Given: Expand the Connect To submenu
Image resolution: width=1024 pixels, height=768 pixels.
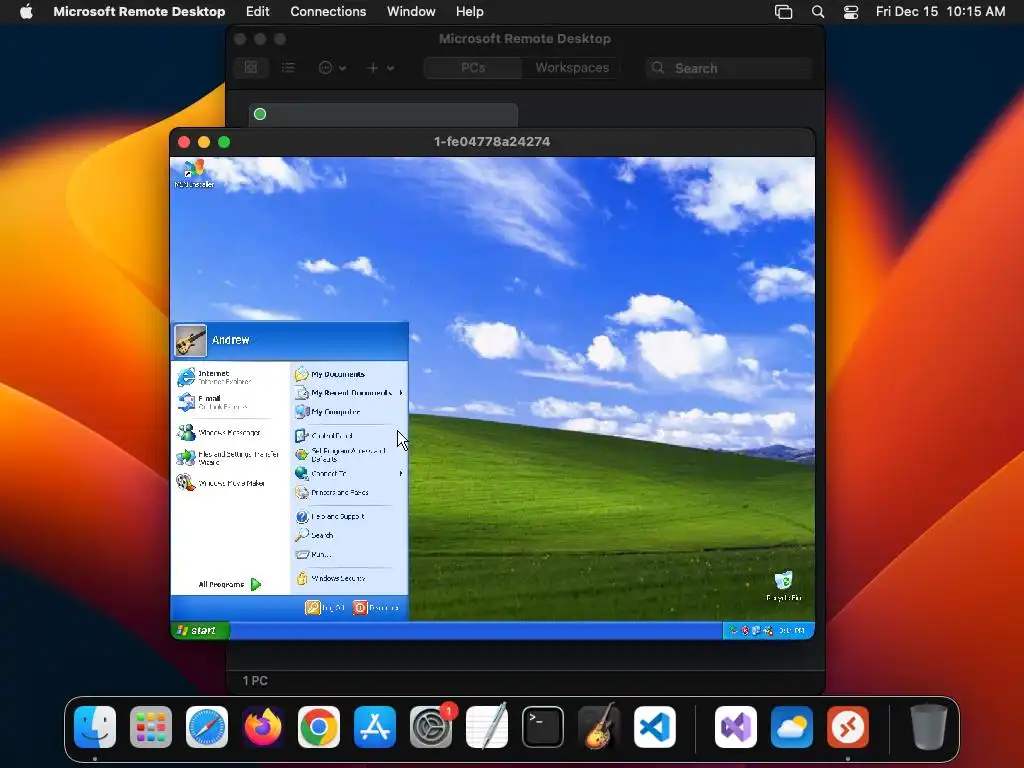Looking at the screenshot, I should [349, 473].
